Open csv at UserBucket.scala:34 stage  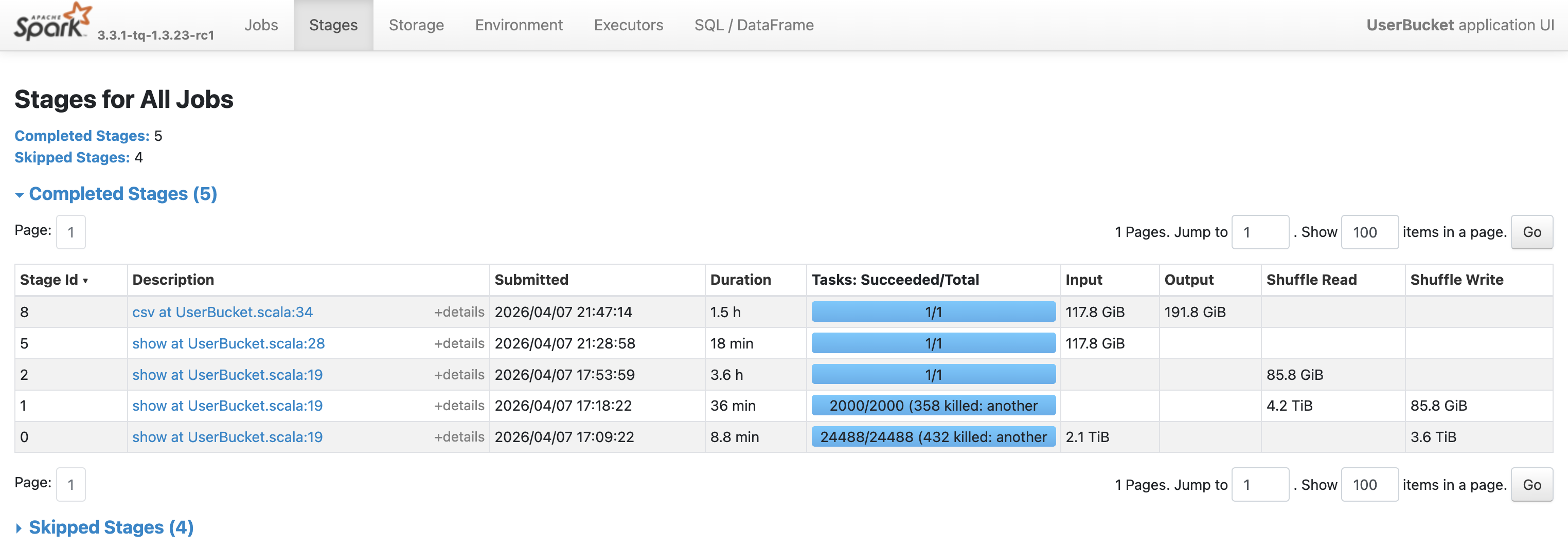pos(222,312)
